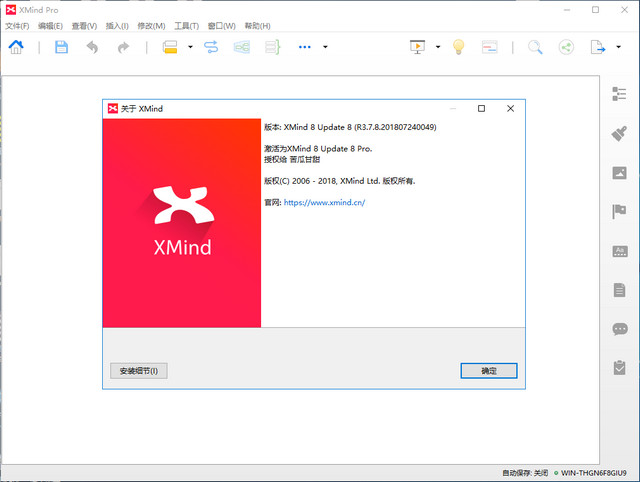
Task: Close the 关于 XMind dialog
Action: (x=511, y=109)
